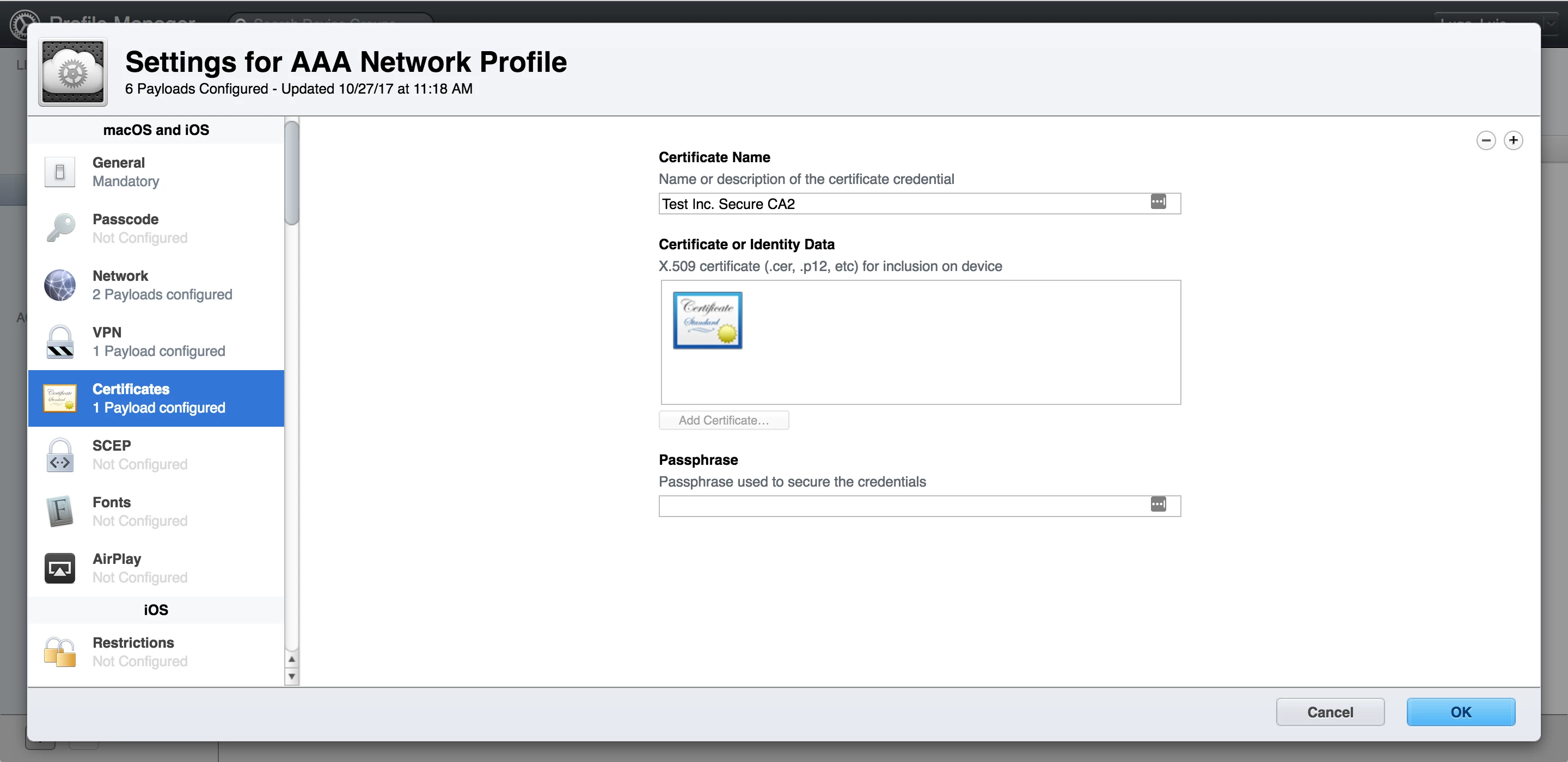This screenshot has height=762, width=1568.
Task: Click the sidebar scroll up arrow
Action: tap(292, 660)
